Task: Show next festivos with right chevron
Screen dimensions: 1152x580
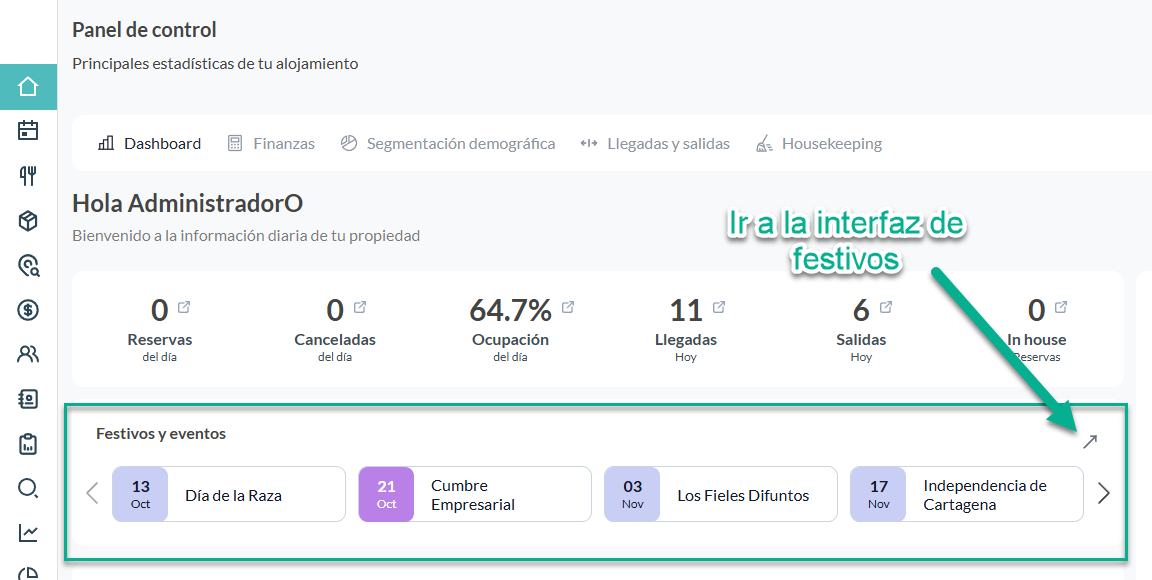Action: click(1104, 493)
